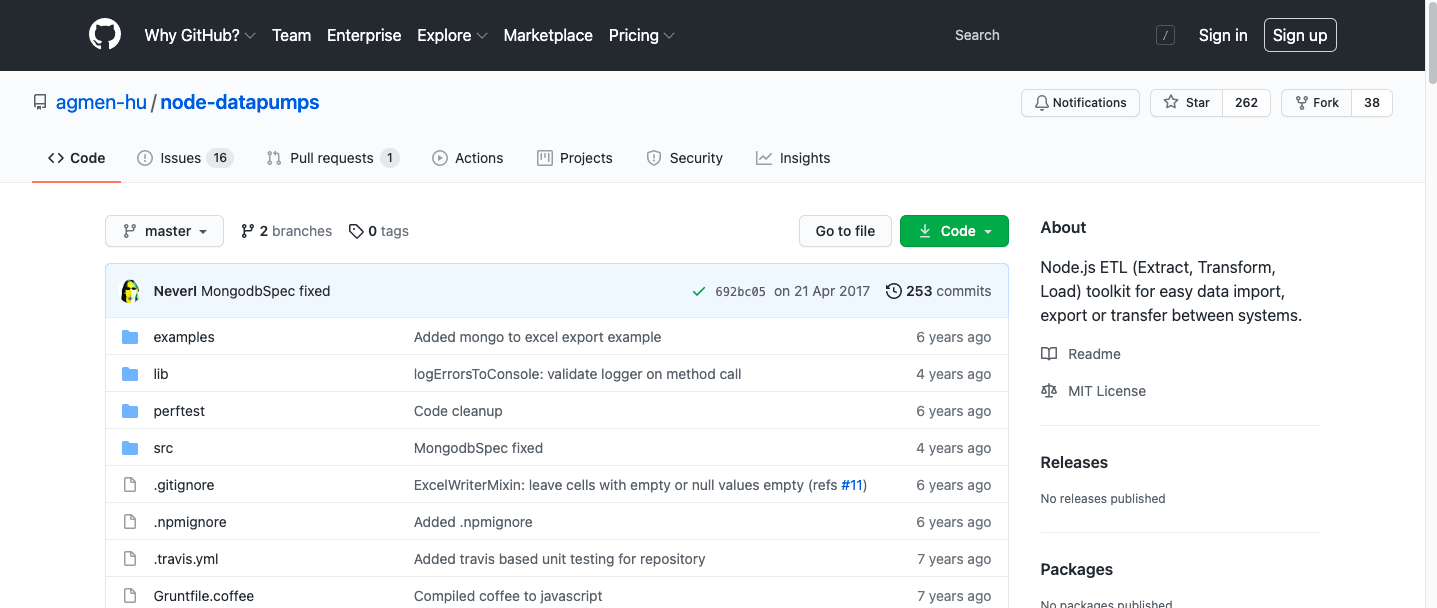The height and width of the screenshot is (608, 1437).
Task: Open the agmen-hu owner profile
Action: point(101,102)
